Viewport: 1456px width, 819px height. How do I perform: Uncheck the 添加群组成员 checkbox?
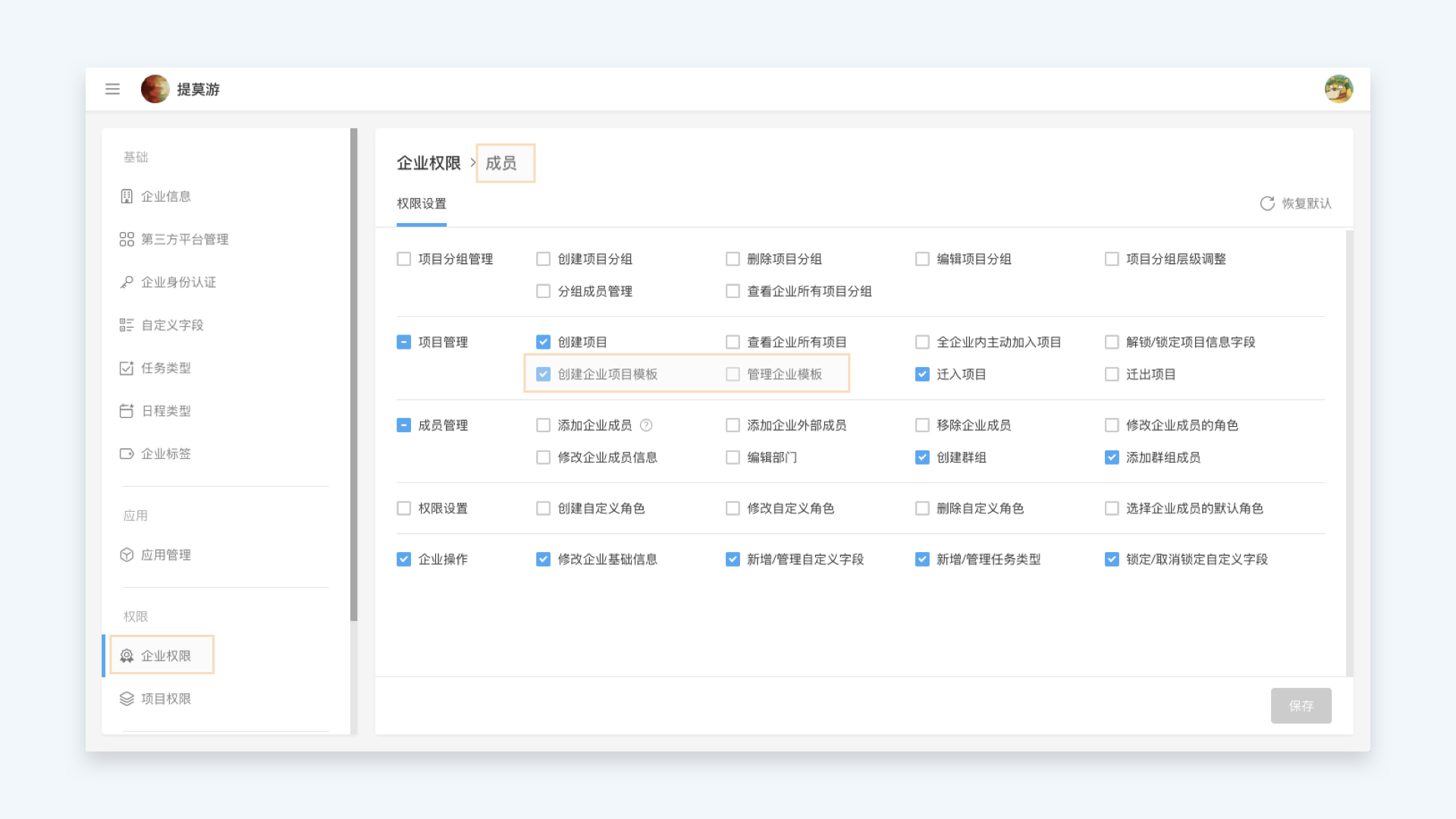point(1112,457)
